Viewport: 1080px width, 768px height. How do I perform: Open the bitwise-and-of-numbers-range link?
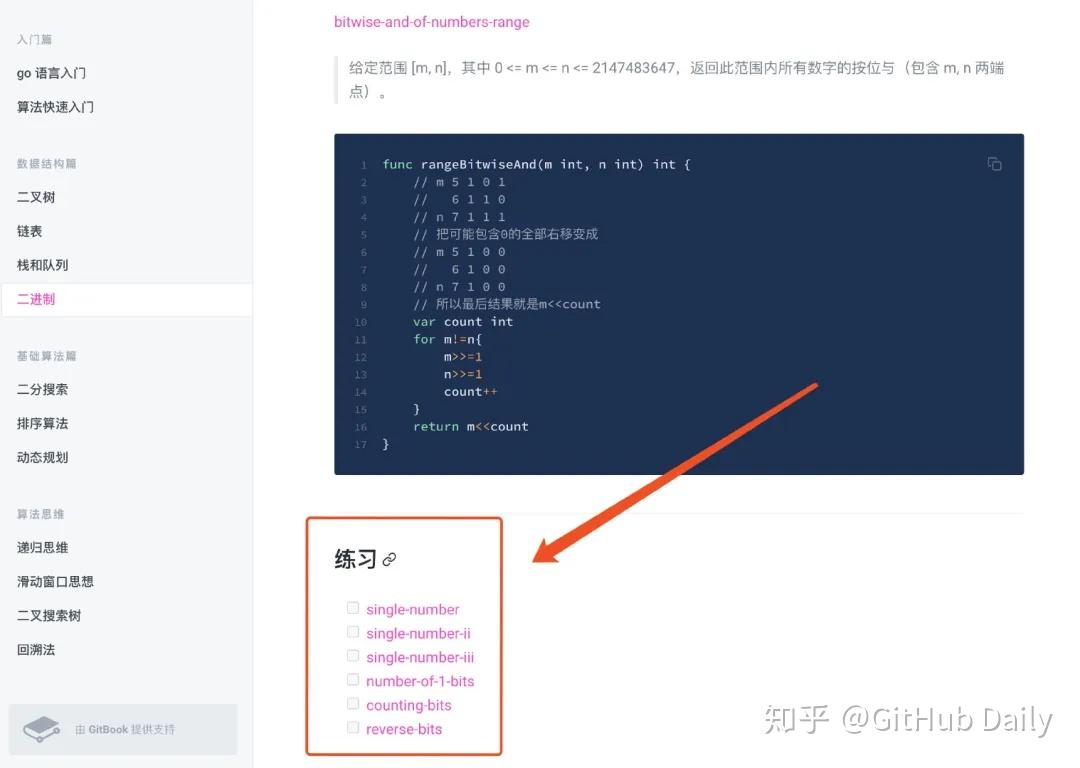tap(432, 22)
